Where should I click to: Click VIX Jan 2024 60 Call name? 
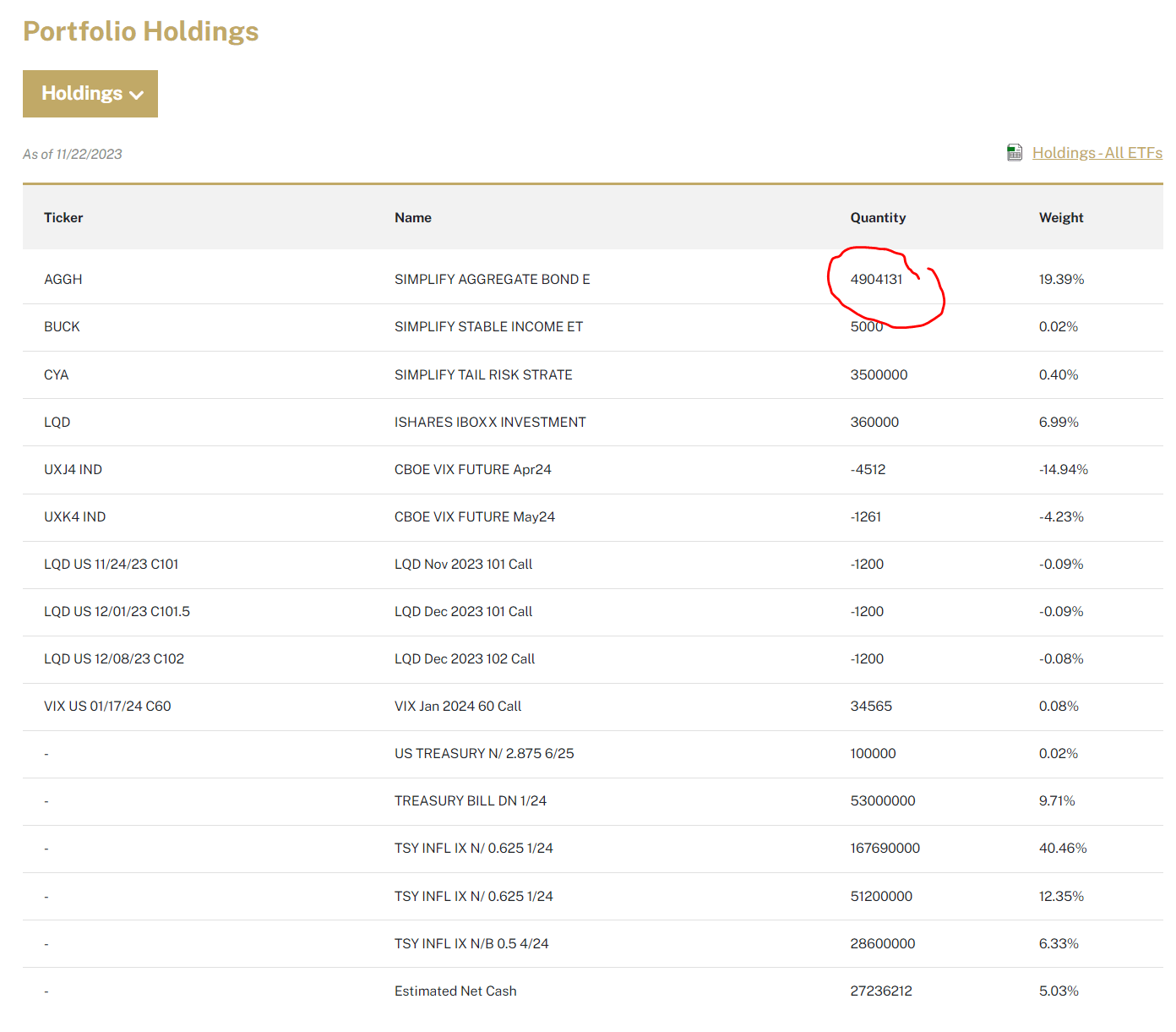[458, 706]
